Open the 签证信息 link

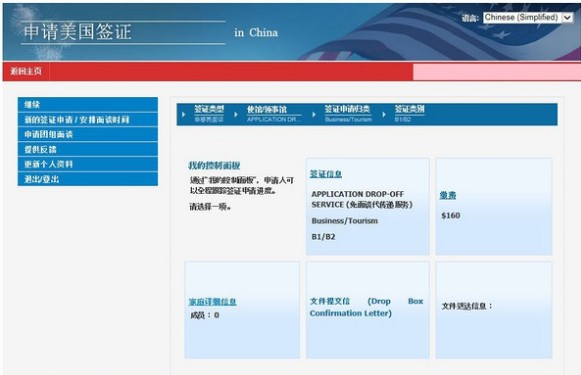(326, 174)
